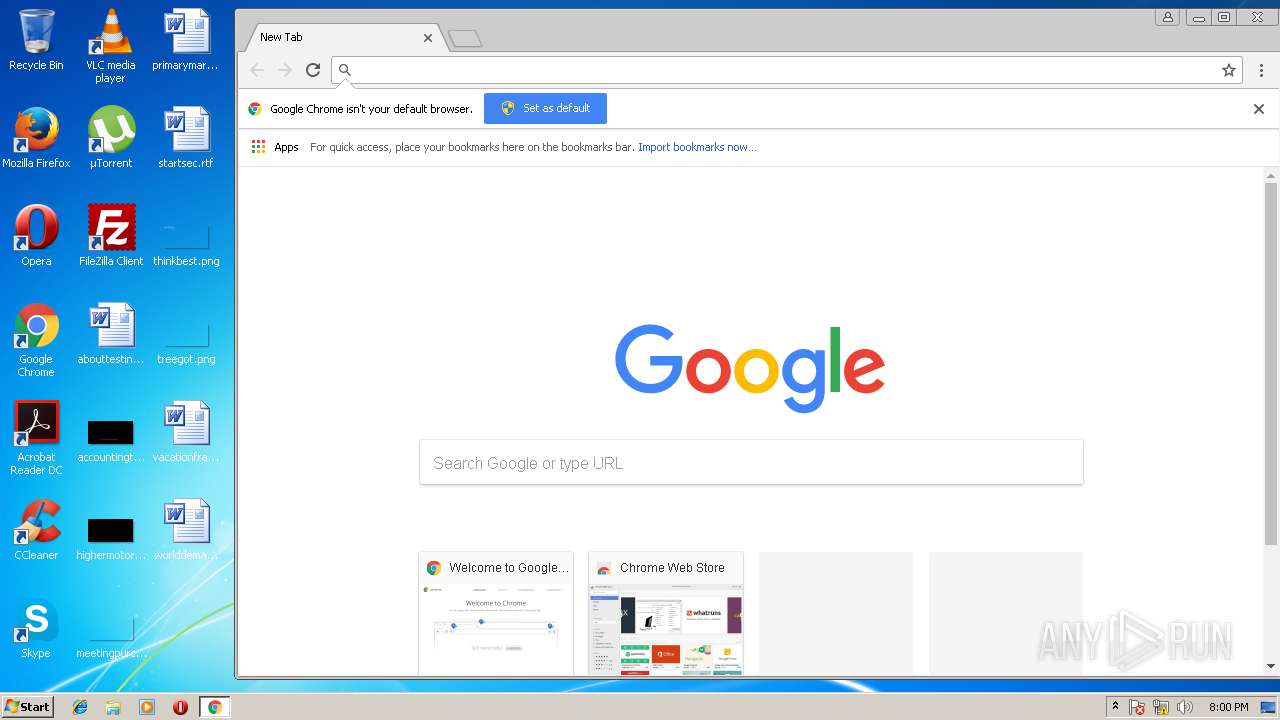The width and height of the screenshot is (1280, 720).
Task: Click the forward navigation arrow
Action: pos(285,70)
